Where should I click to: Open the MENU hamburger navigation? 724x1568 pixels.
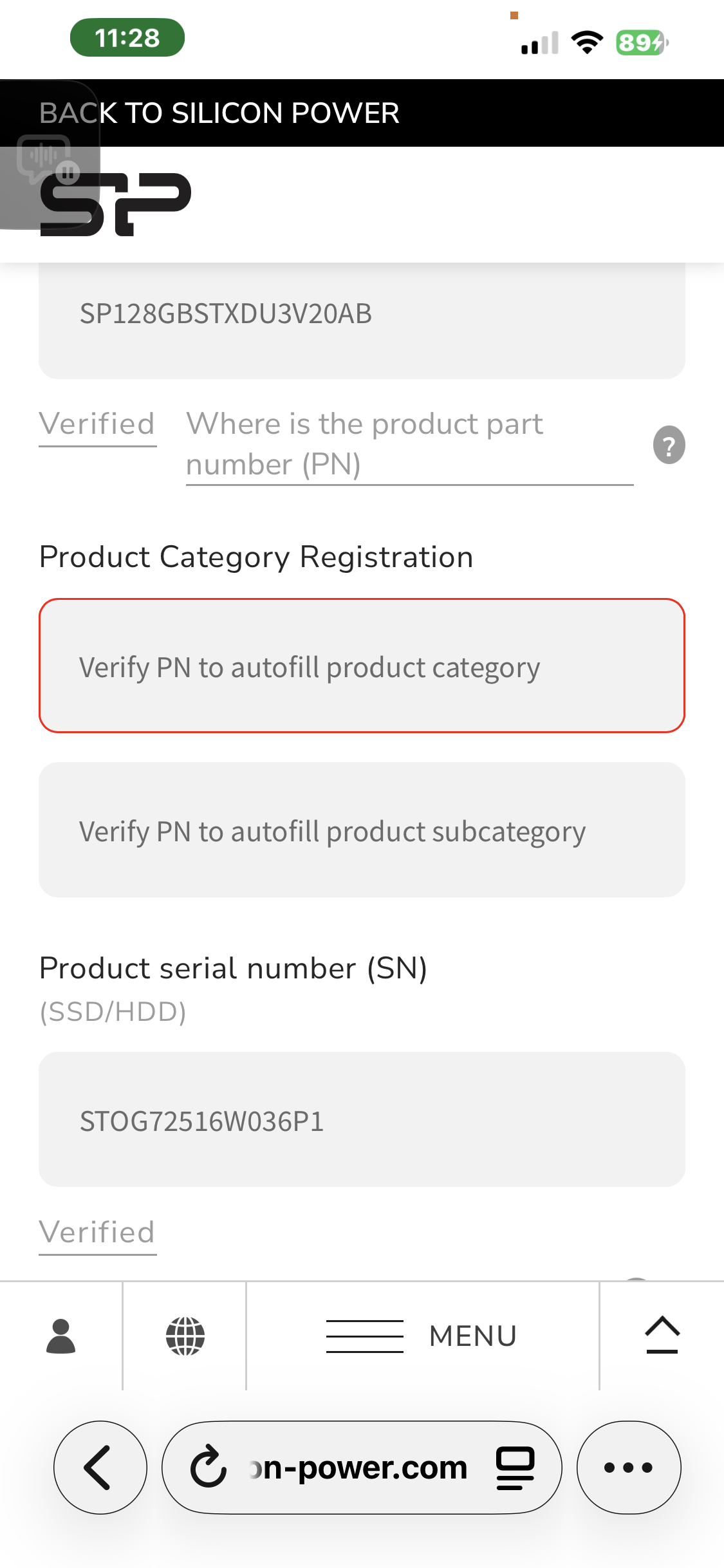click(422, 1336)
